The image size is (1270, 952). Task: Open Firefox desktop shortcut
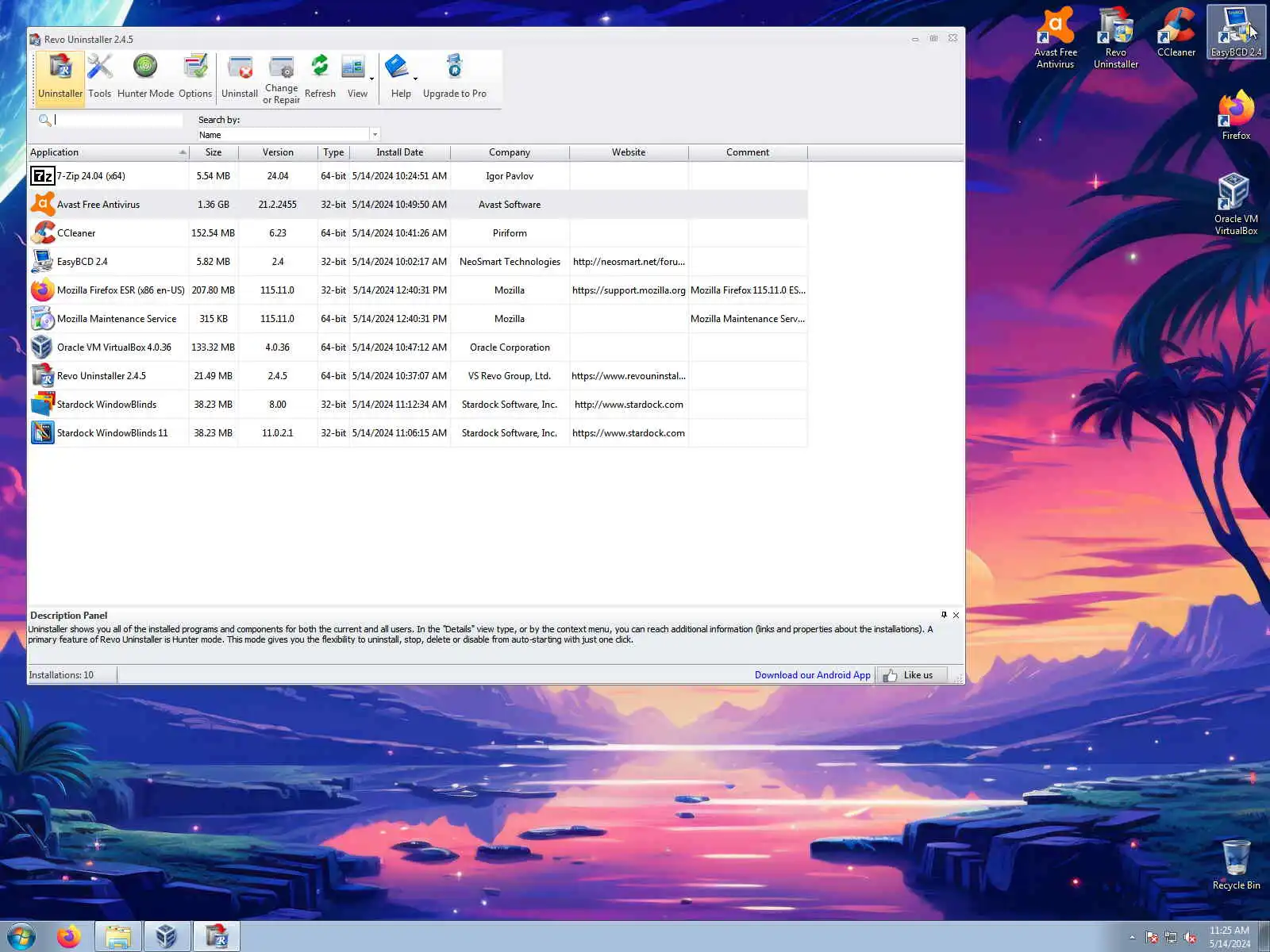(x=1237, y=116)
